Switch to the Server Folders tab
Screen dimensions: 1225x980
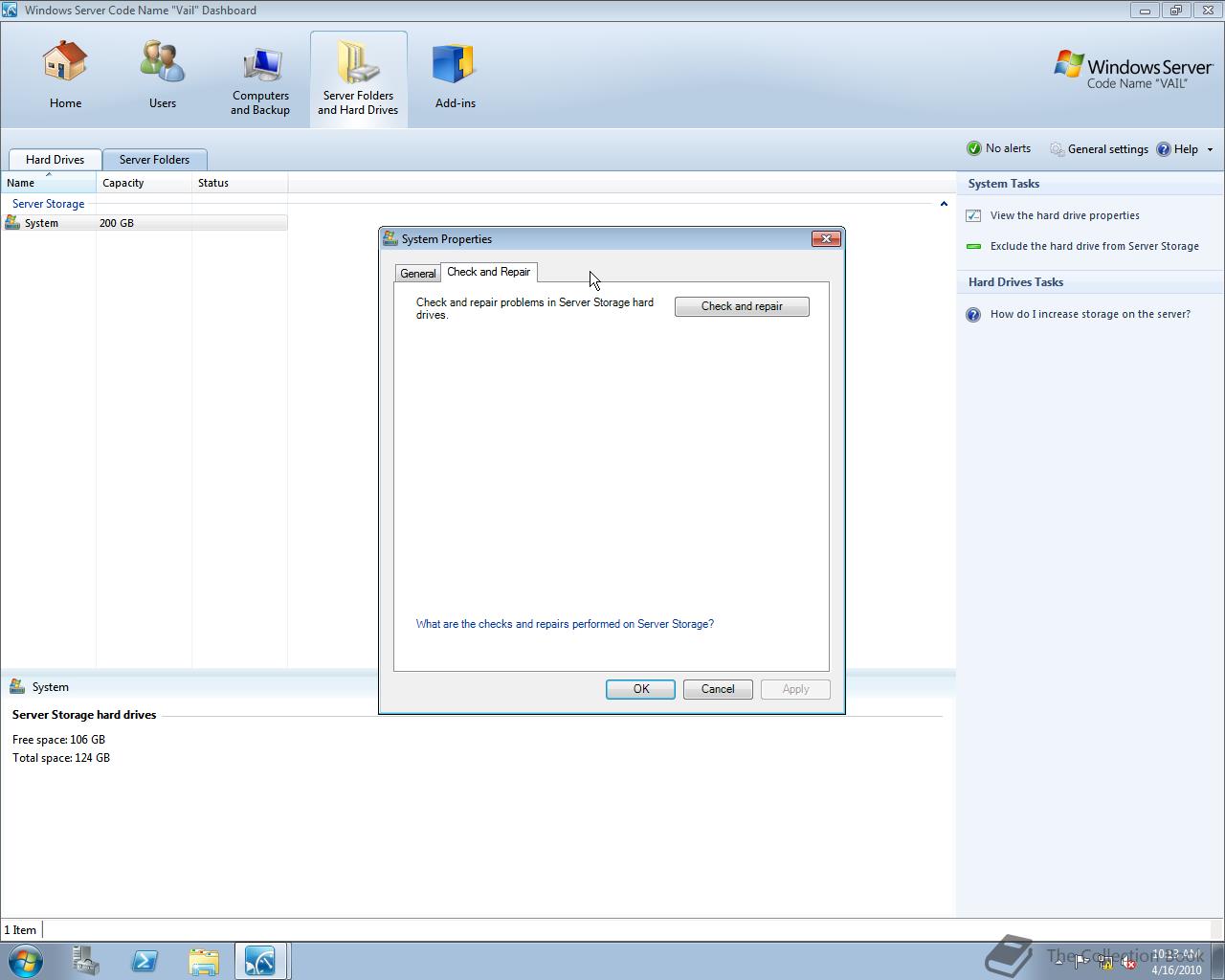pos(154,160)
